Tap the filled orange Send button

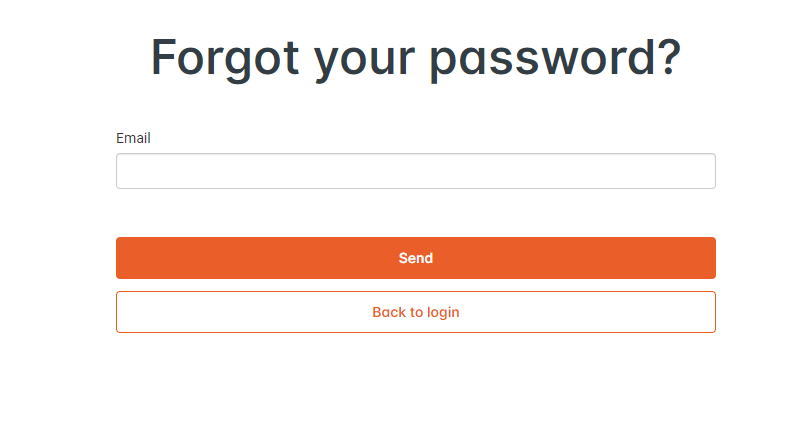coord(415,258)
